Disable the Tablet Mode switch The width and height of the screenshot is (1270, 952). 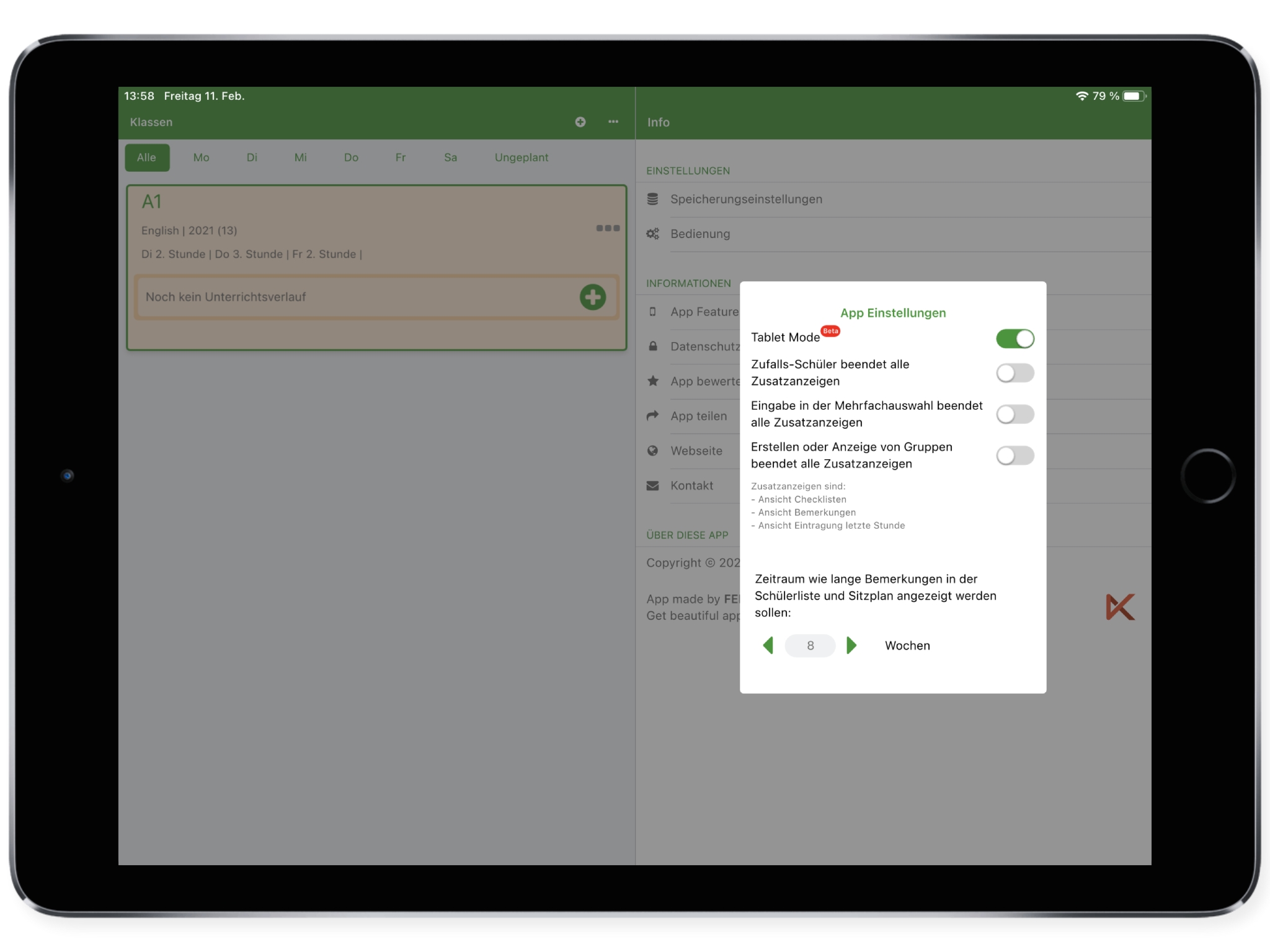[1015, 338]
